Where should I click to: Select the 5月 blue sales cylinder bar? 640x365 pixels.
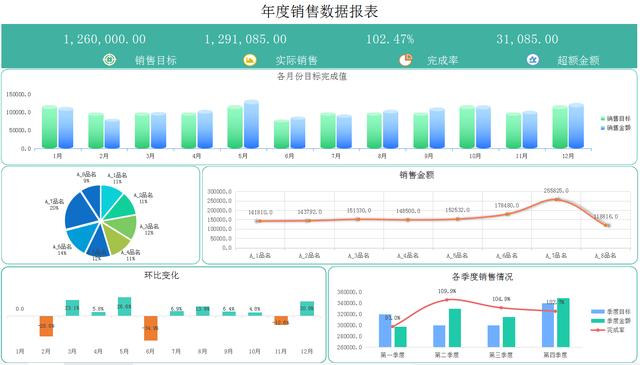(251, 124)
